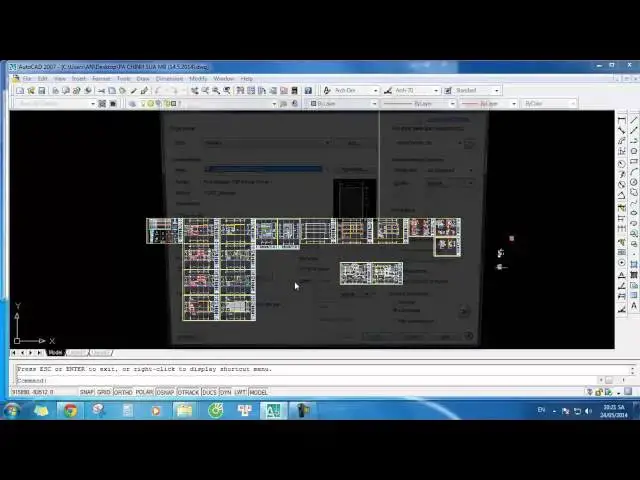Toggle POLAR tracking in status bar
This screenshot has width=640, height=480.
pos(144,392)
